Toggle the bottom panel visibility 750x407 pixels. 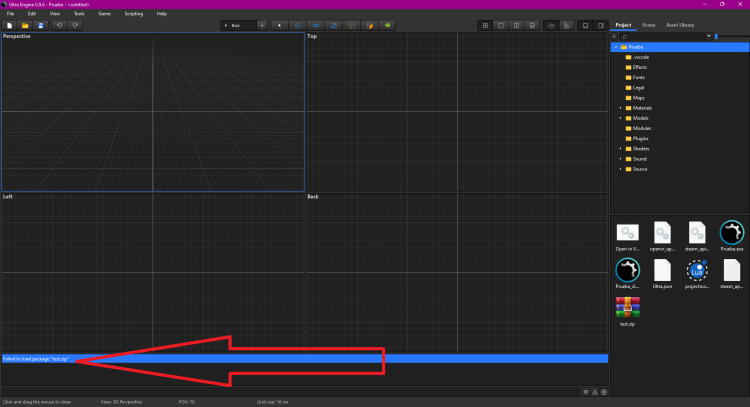point(586,24)
